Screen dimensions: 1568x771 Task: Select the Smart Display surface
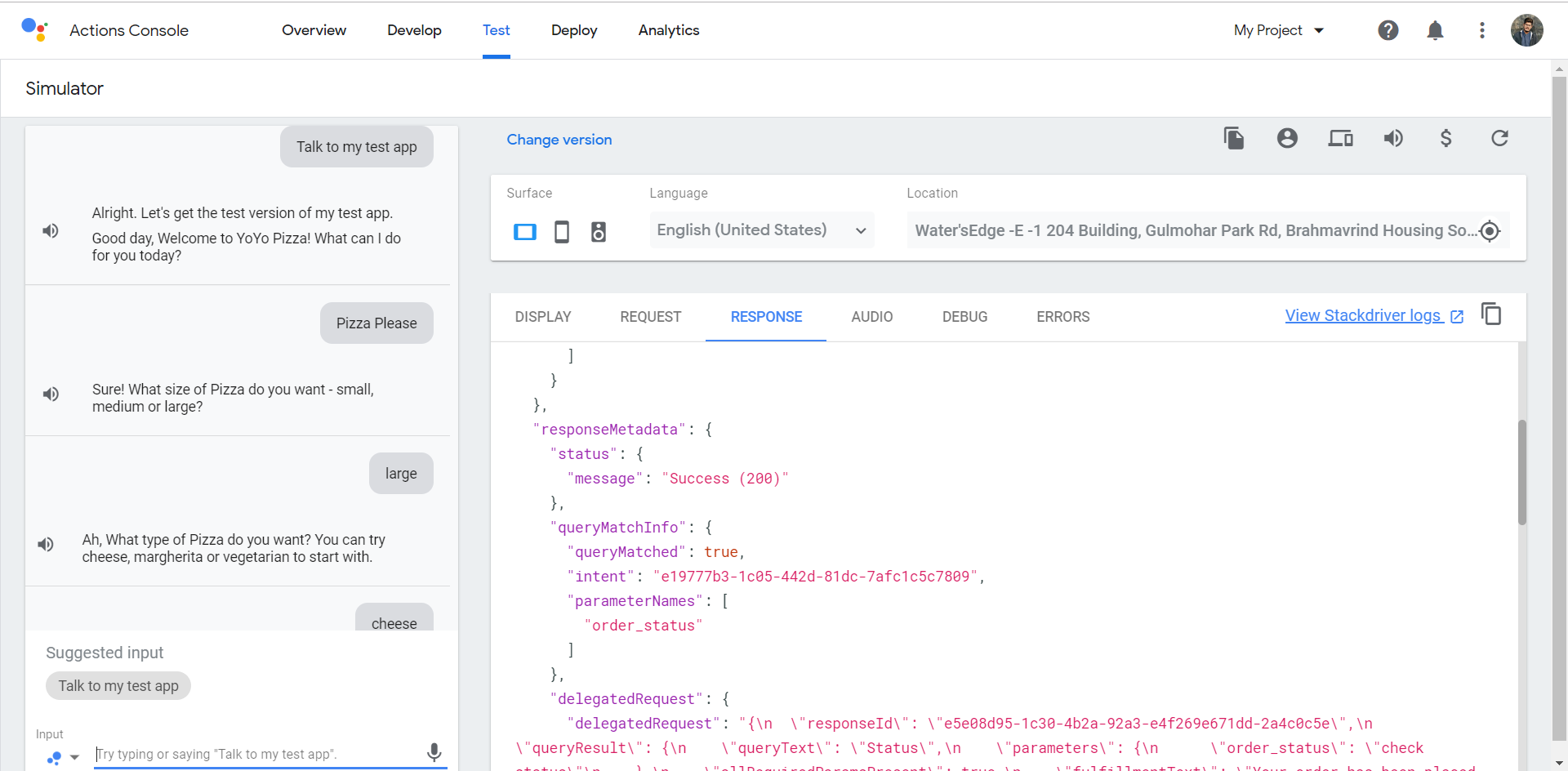525,232
